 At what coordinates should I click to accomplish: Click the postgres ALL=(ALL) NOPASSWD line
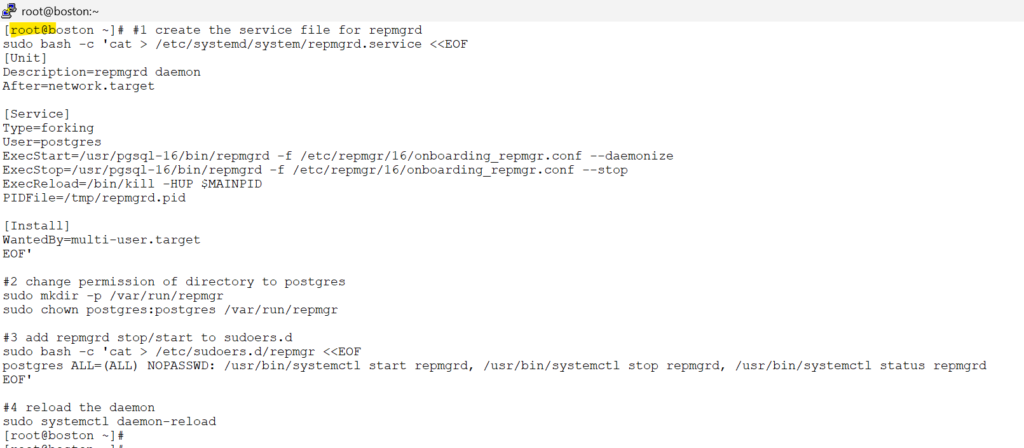pyautogui.click(x=494, y=366)
